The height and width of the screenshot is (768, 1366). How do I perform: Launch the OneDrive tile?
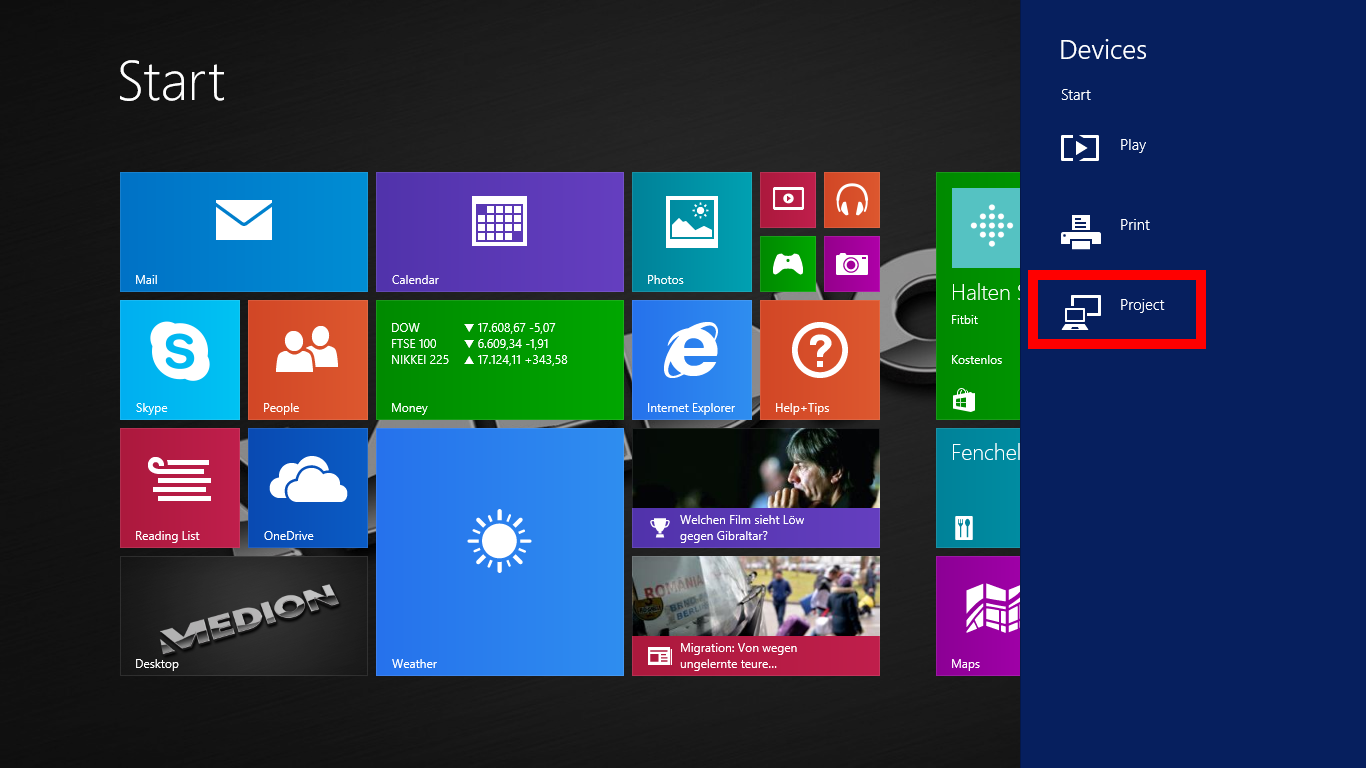coord(308,488)
